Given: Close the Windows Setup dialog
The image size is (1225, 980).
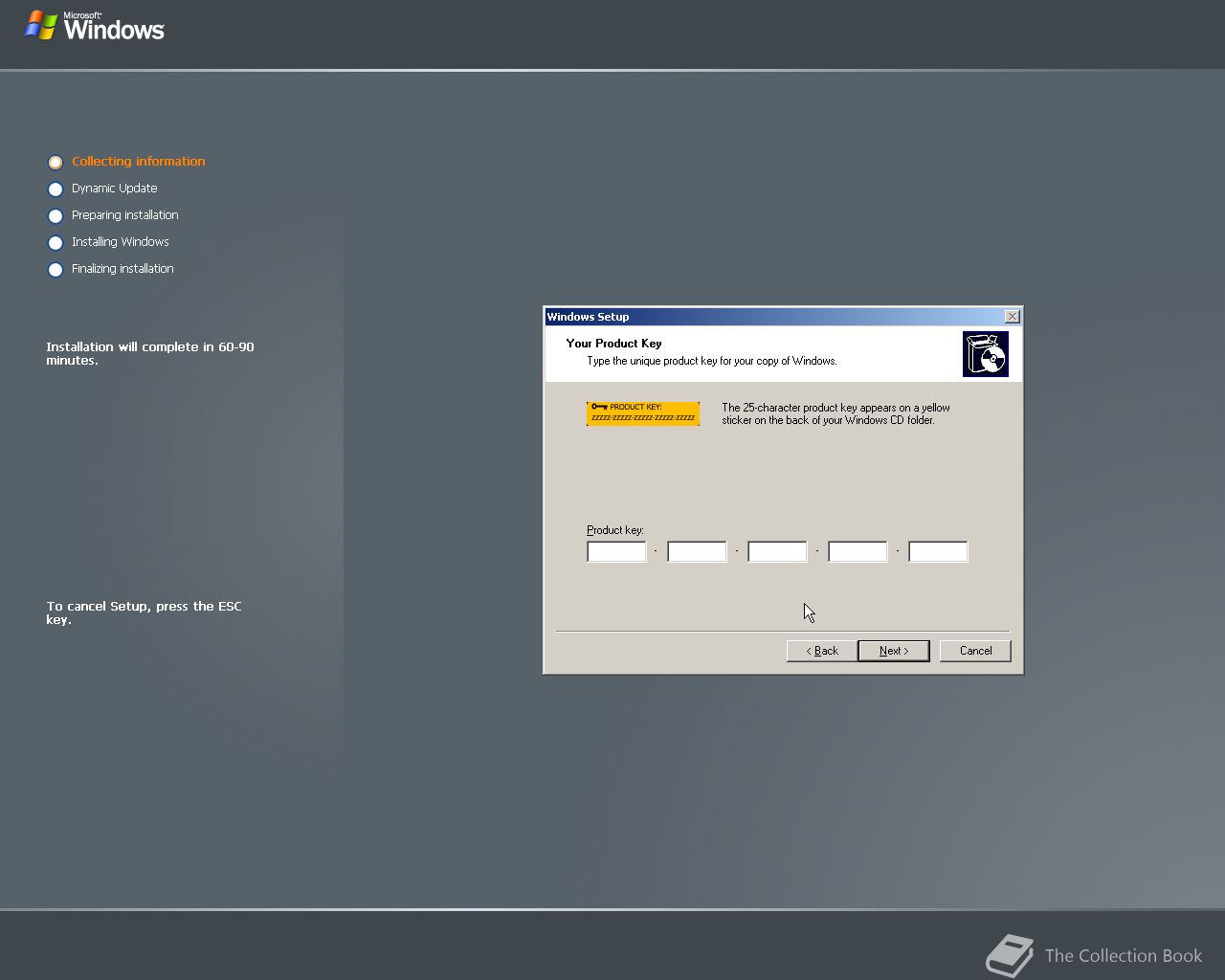Looking at the screenshot, I should (x=1013, y=317).
